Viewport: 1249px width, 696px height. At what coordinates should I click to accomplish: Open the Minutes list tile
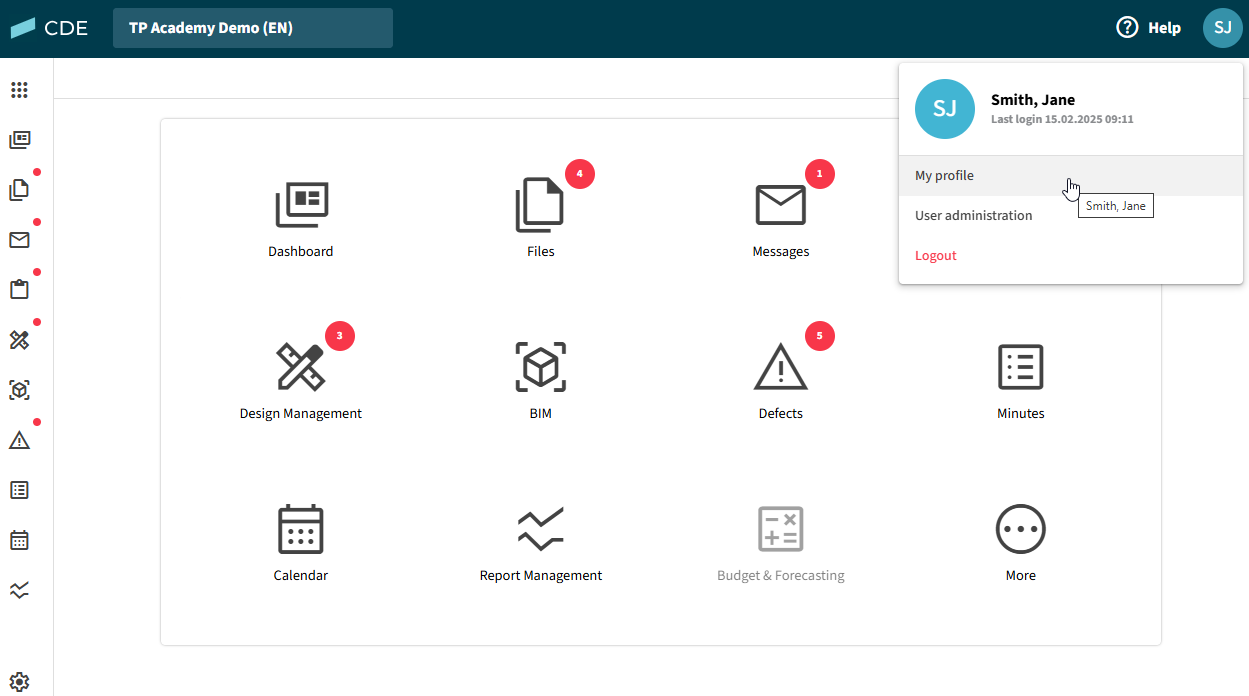pos(1020,367)
